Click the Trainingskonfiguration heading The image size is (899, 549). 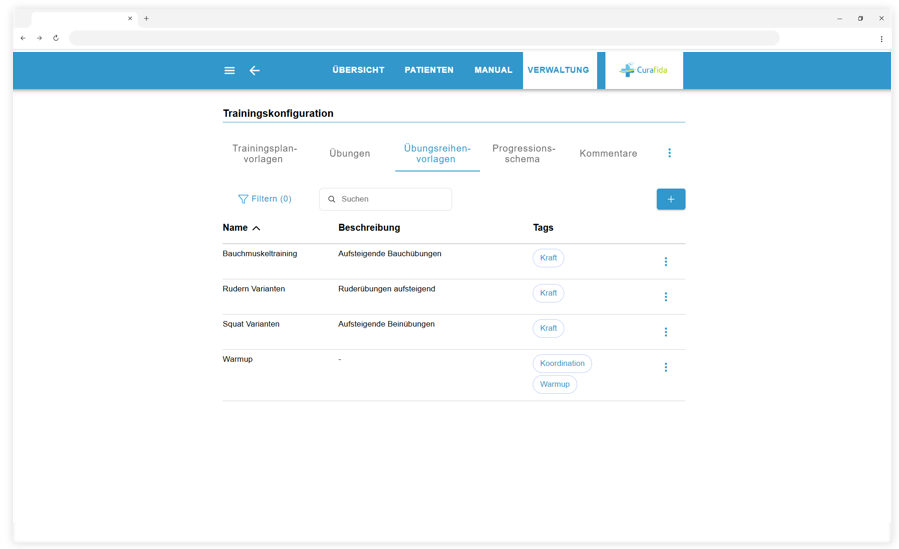click(278, 113)
